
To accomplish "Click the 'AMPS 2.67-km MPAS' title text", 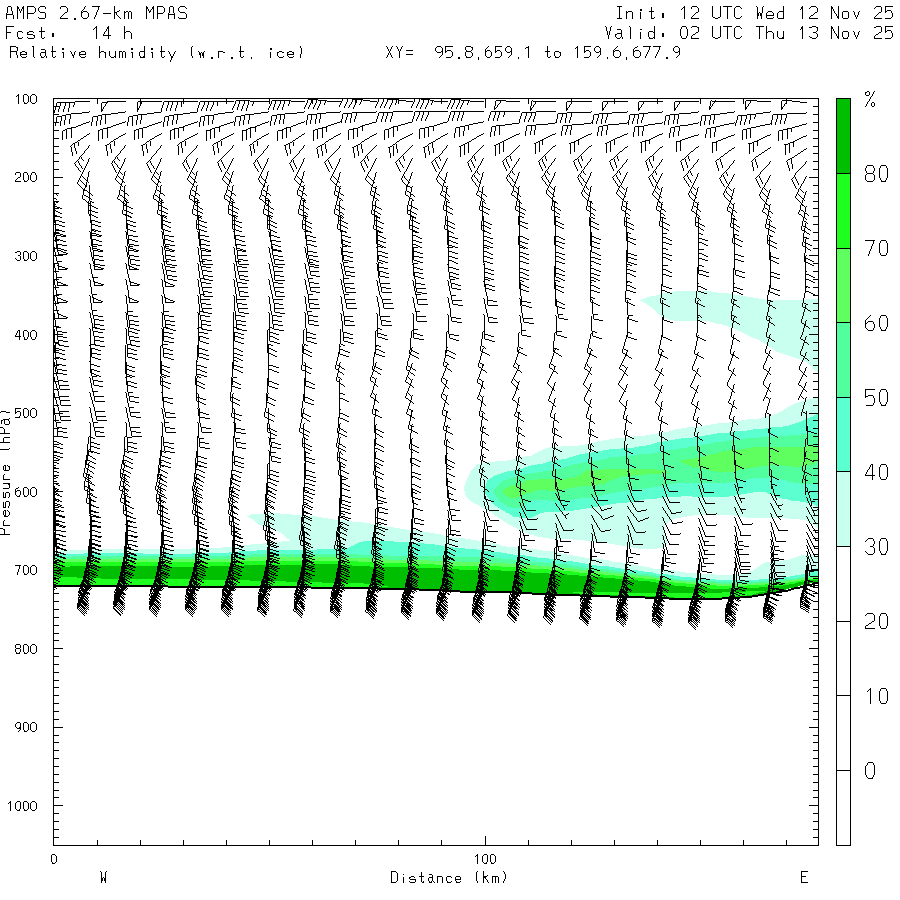I will tap(96, 13).
